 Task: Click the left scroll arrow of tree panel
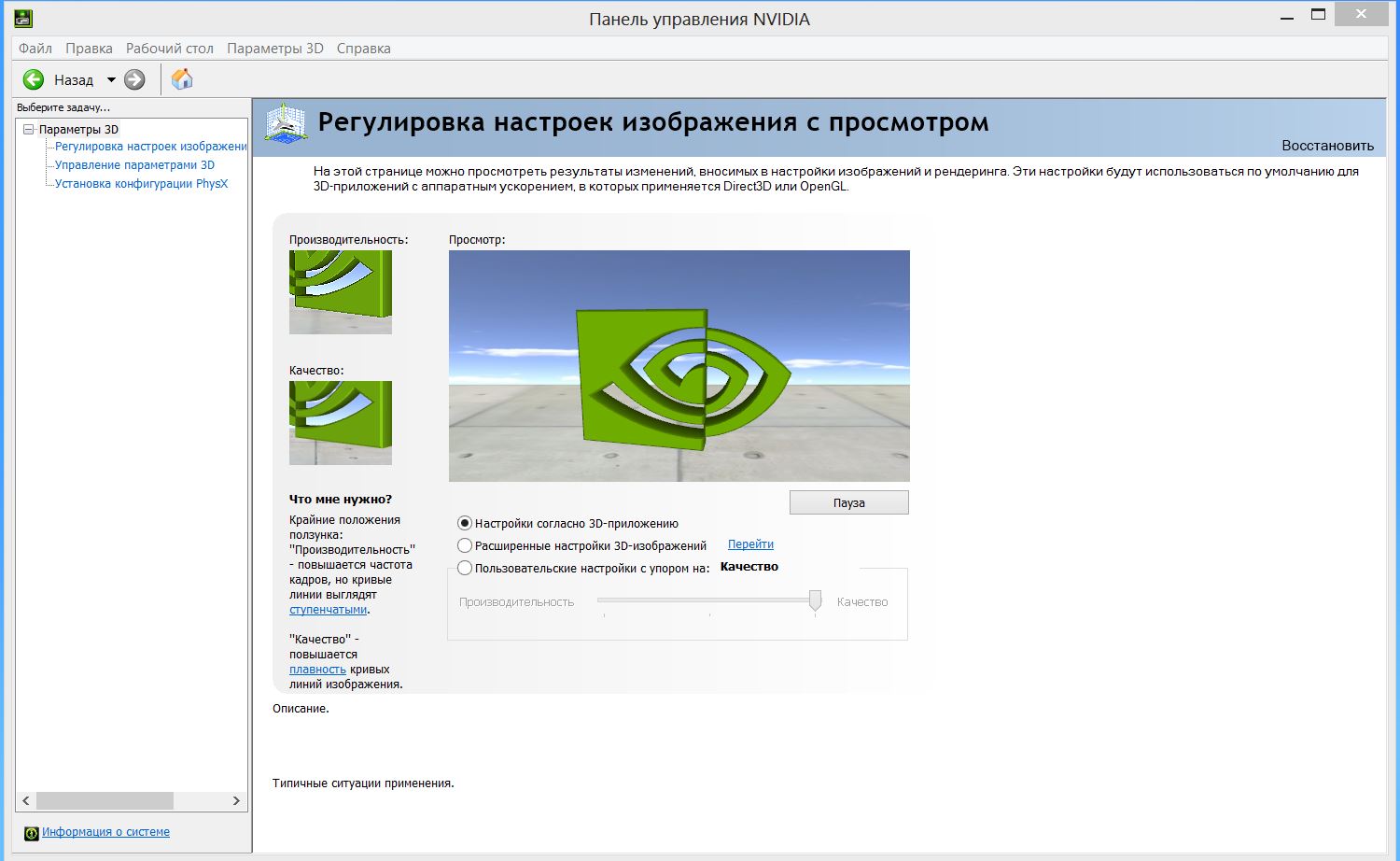[26, 801]
